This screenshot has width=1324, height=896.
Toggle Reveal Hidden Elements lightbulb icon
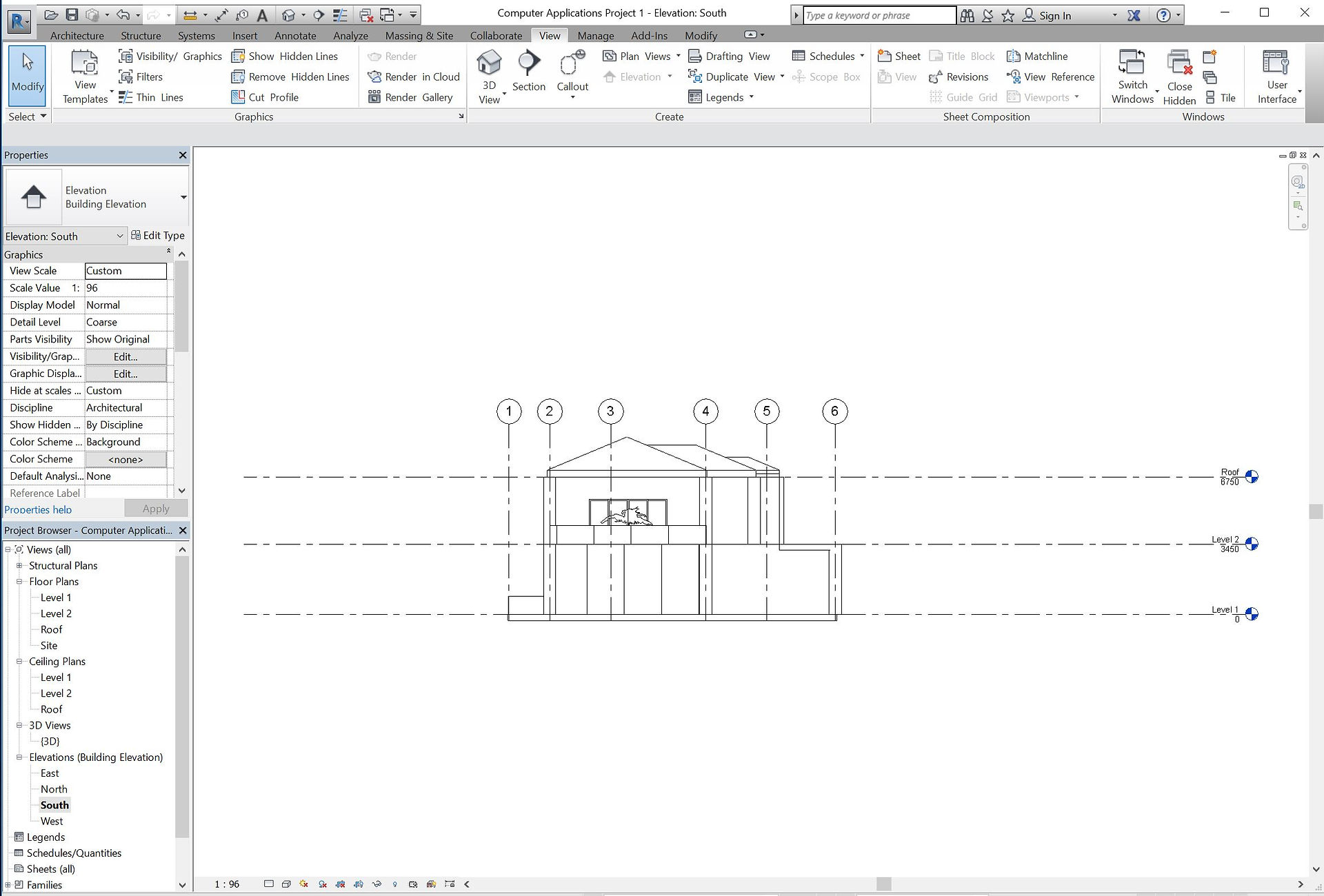pos(395,884)
